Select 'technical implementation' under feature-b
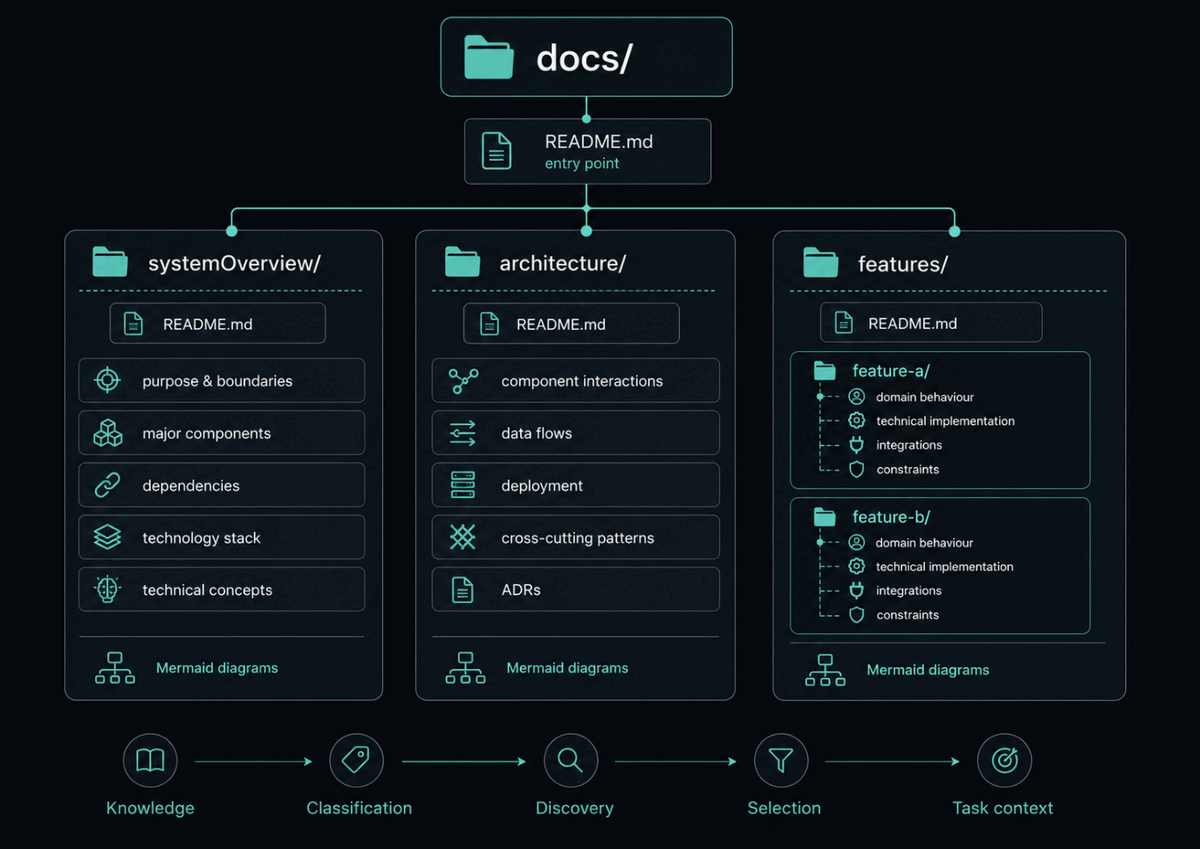 pyautogui.click(x=945, y=567)
